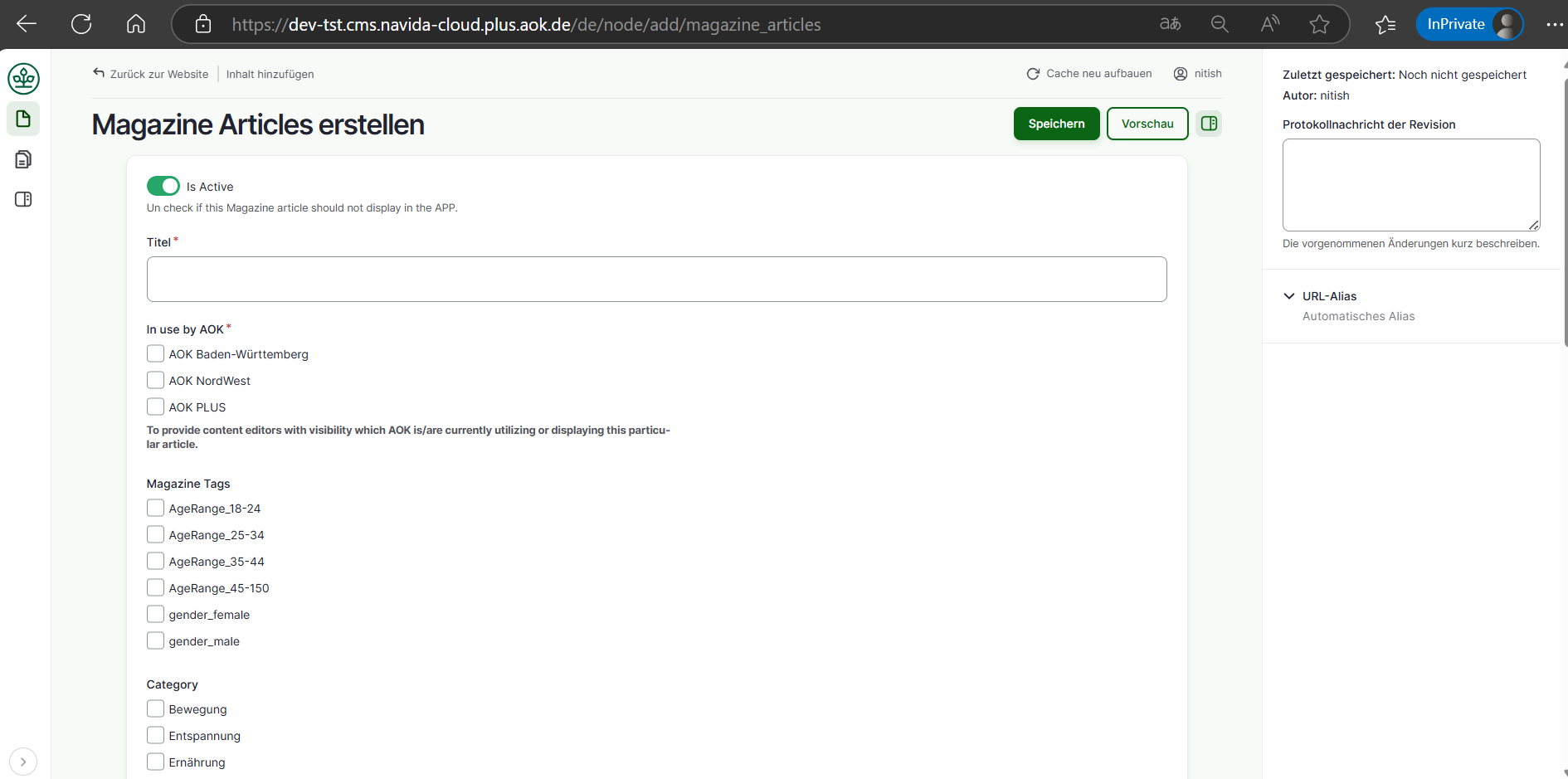Viewport: 1568px width, 779px height.
Task: Open nitish user account menu
Action: pyautogui.click(x=1197, y=74)
